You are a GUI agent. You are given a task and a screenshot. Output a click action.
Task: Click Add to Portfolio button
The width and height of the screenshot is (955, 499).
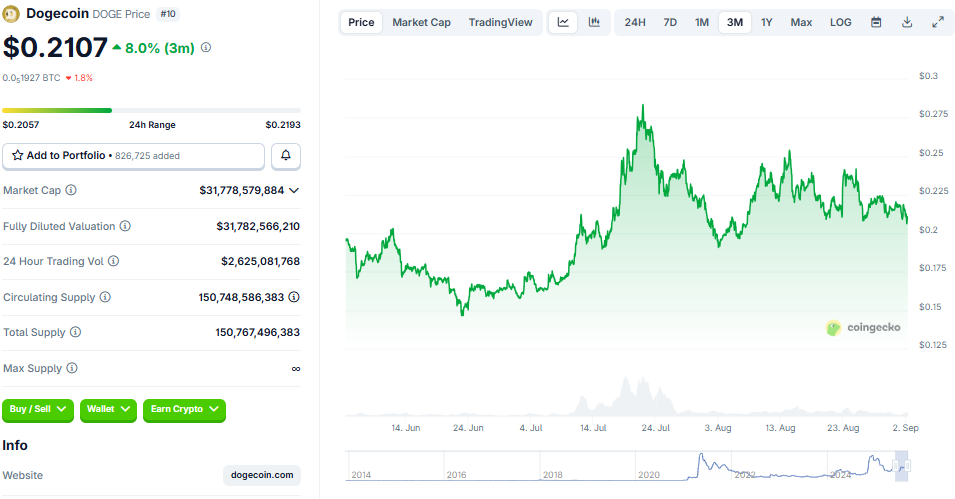pyautogui.click(x=133, y=156)
